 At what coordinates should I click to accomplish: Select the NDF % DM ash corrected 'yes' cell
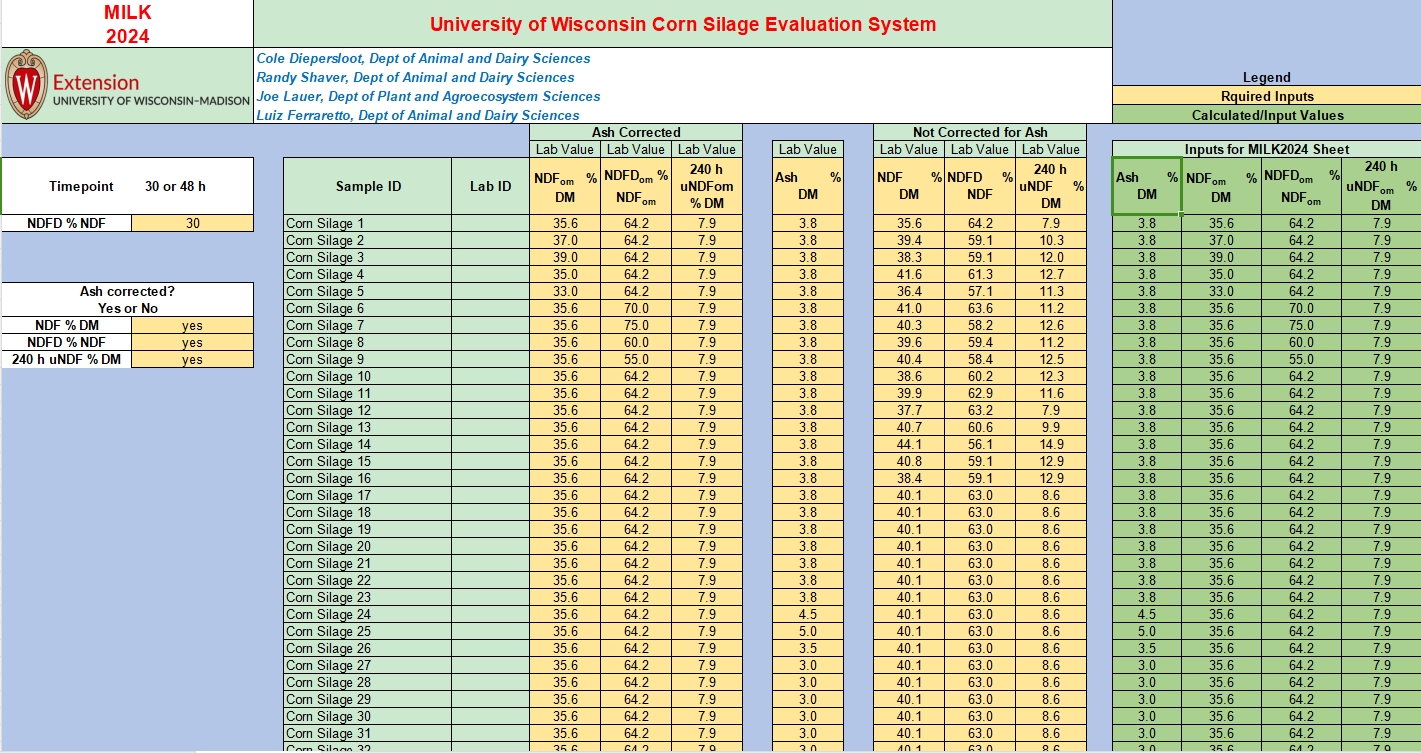click(x=192, y=325)
